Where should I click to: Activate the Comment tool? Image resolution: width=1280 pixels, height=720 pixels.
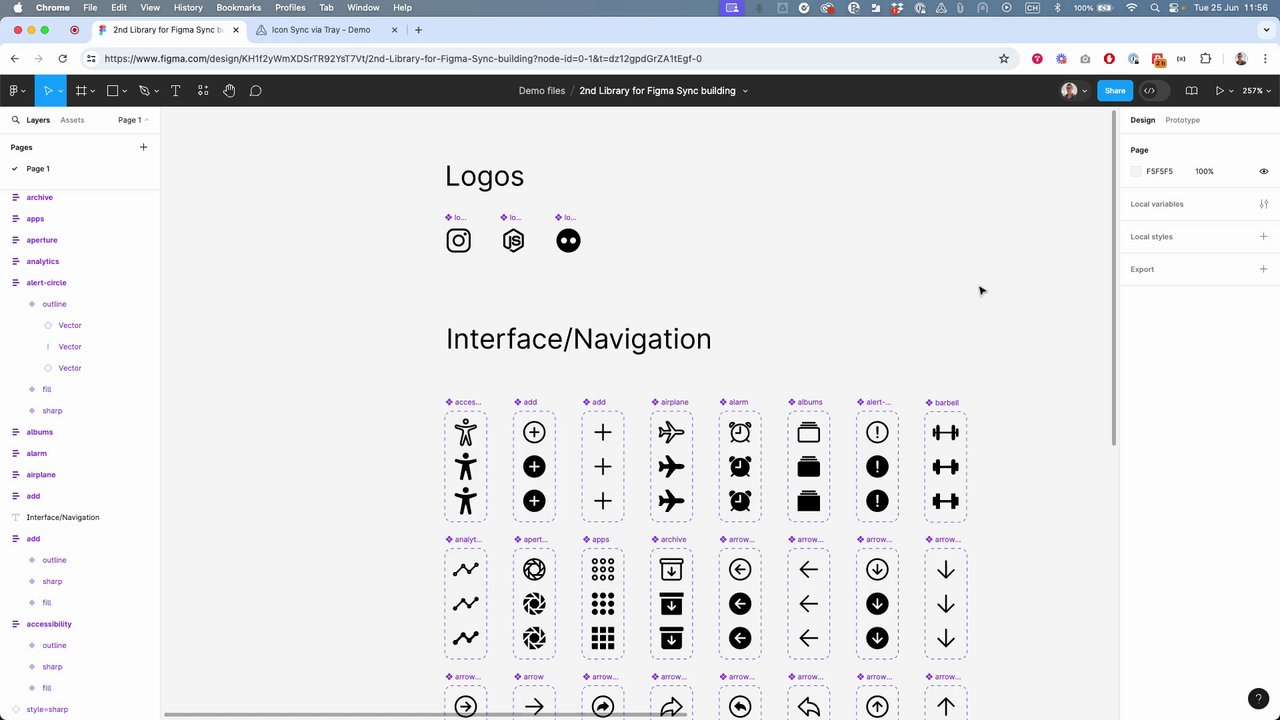coord(256,91)
